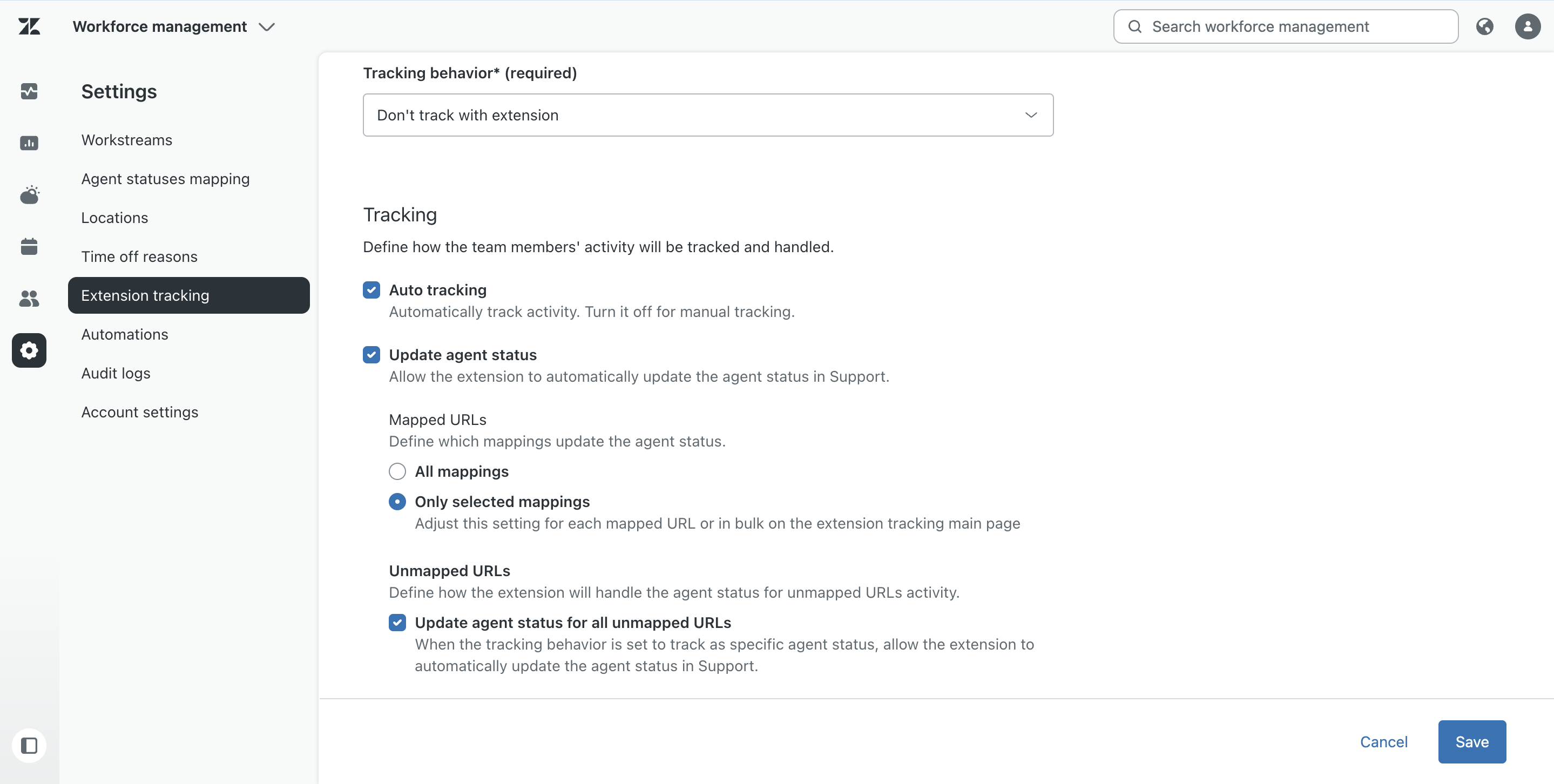Viewport: 1554px width, 784px height.
Task: Open the schedule calendar sidebar icon
Action: coord(29,246)
